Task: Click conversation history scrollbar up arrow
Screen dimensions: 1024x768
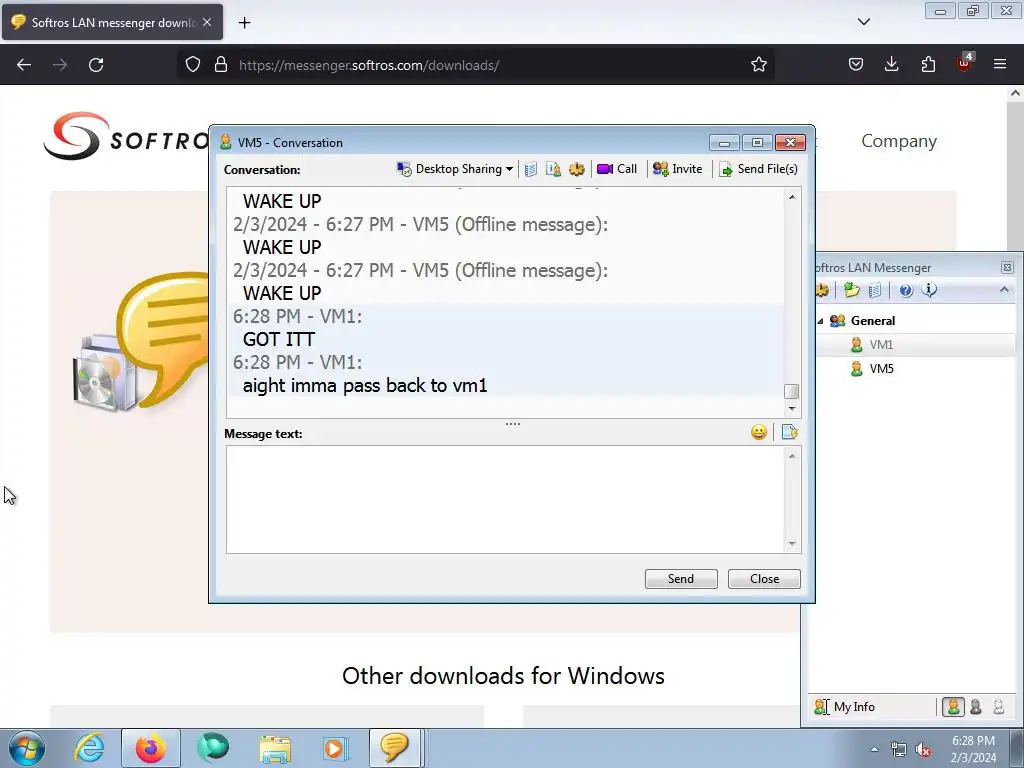Action: point(792,197)
